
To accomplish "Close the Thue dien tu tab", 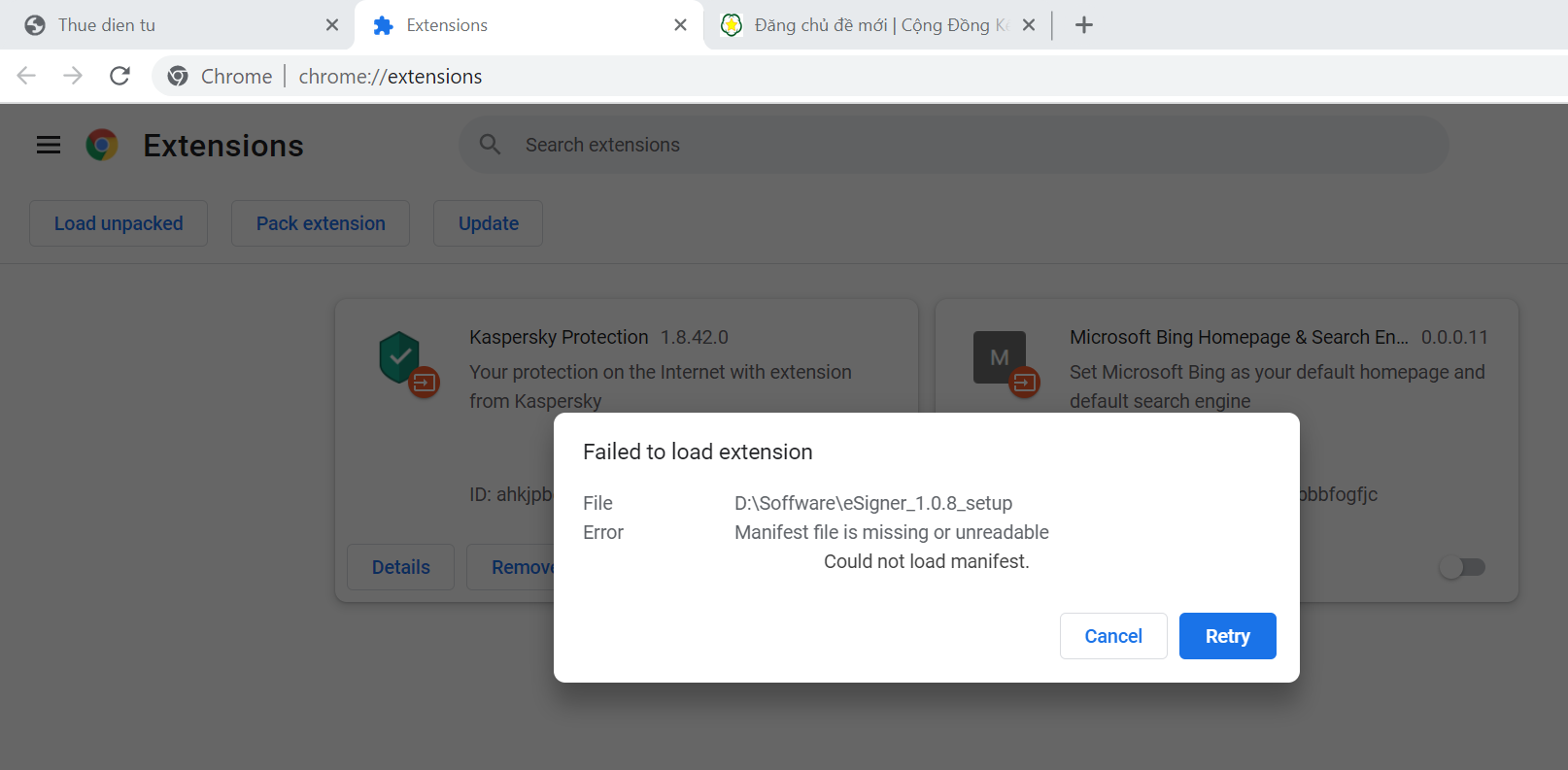I will click(x=332, y=25).
